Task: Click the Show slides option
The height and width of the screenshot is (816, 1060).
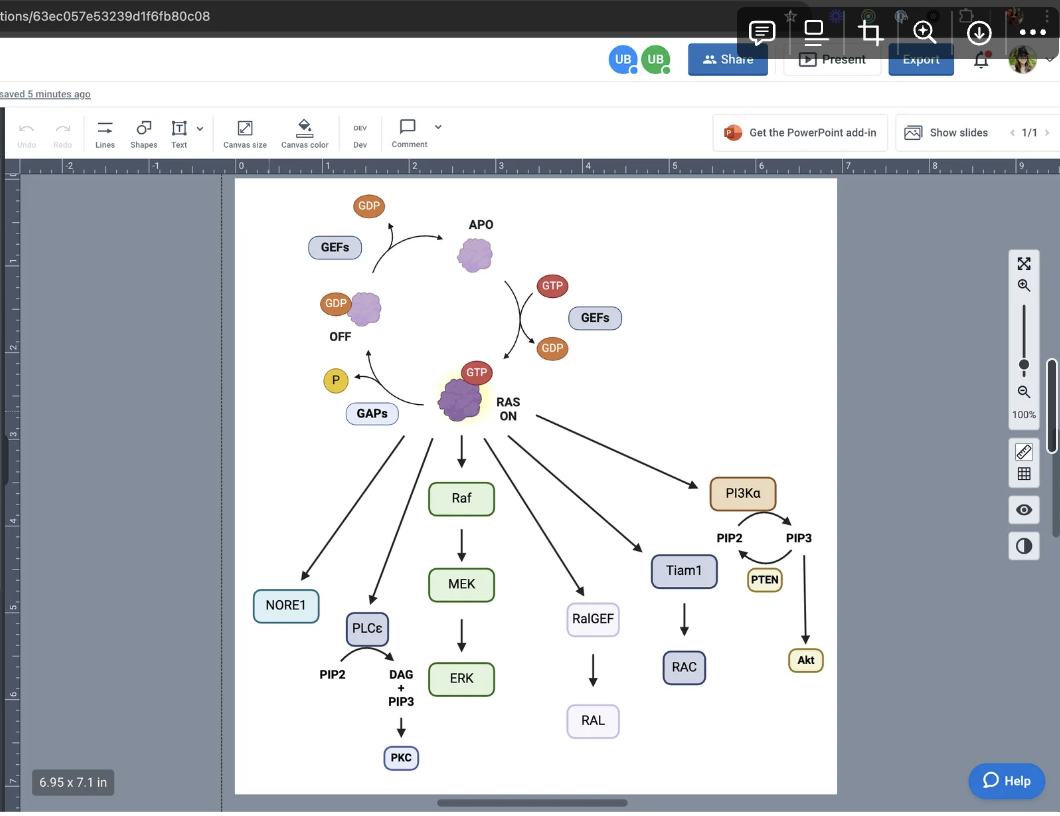Action: click(946, 133)
